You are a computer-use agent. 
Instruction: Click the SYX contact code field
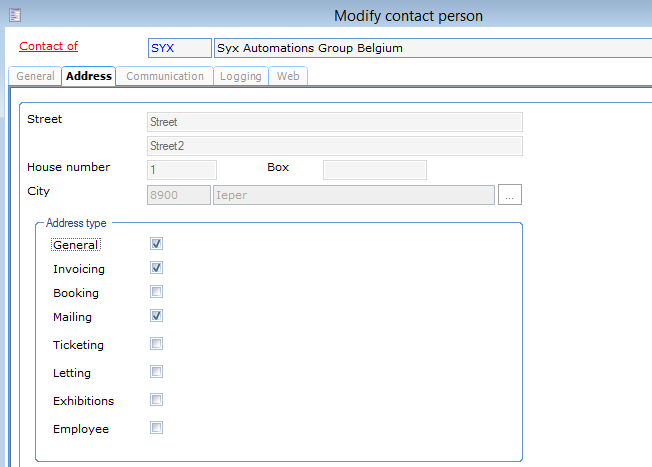point(179,48)
